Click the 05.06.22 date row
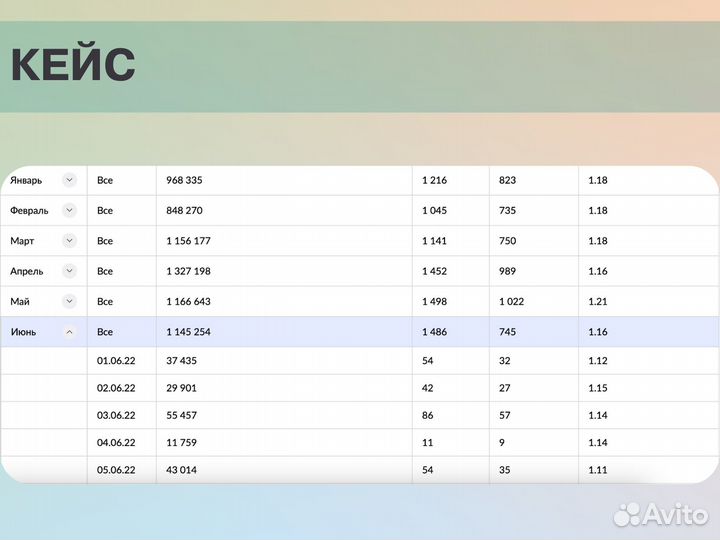The height and width of the screenshot is (540, 720). click(x=116, y=470)
